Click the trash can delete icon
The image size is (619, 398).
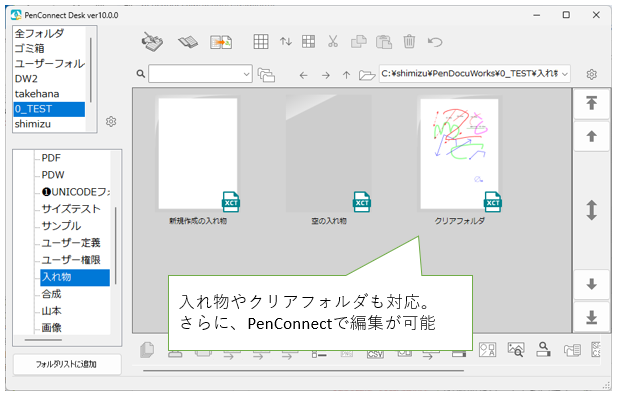click(409, 41)
